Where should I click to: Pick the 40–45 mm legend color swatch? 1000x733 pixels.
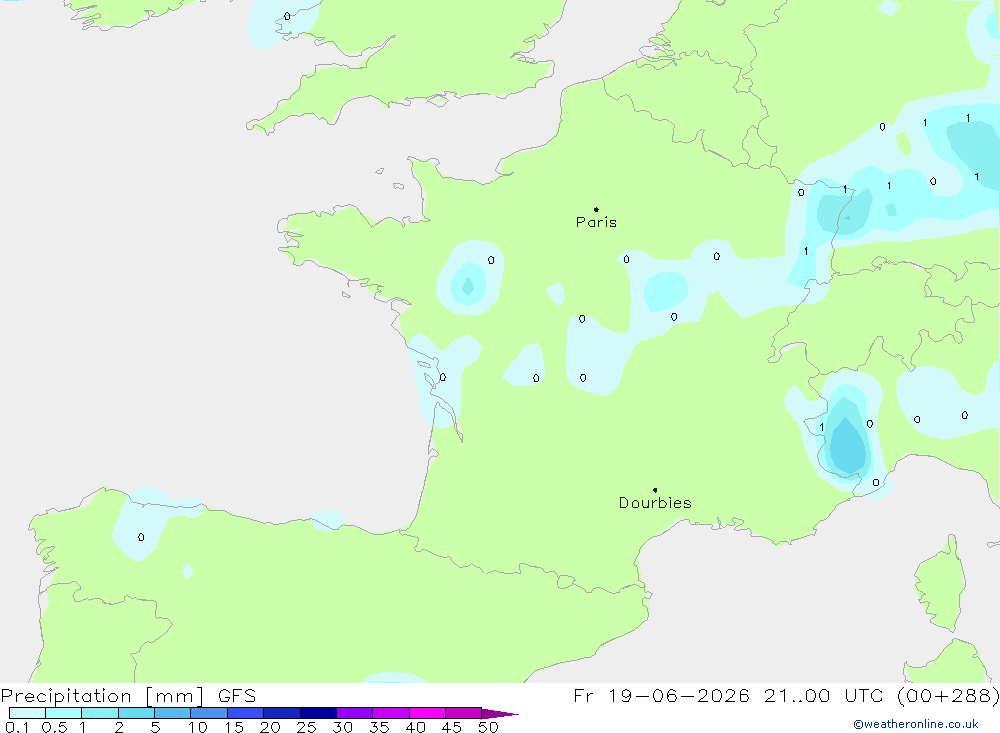pos(427,713)
